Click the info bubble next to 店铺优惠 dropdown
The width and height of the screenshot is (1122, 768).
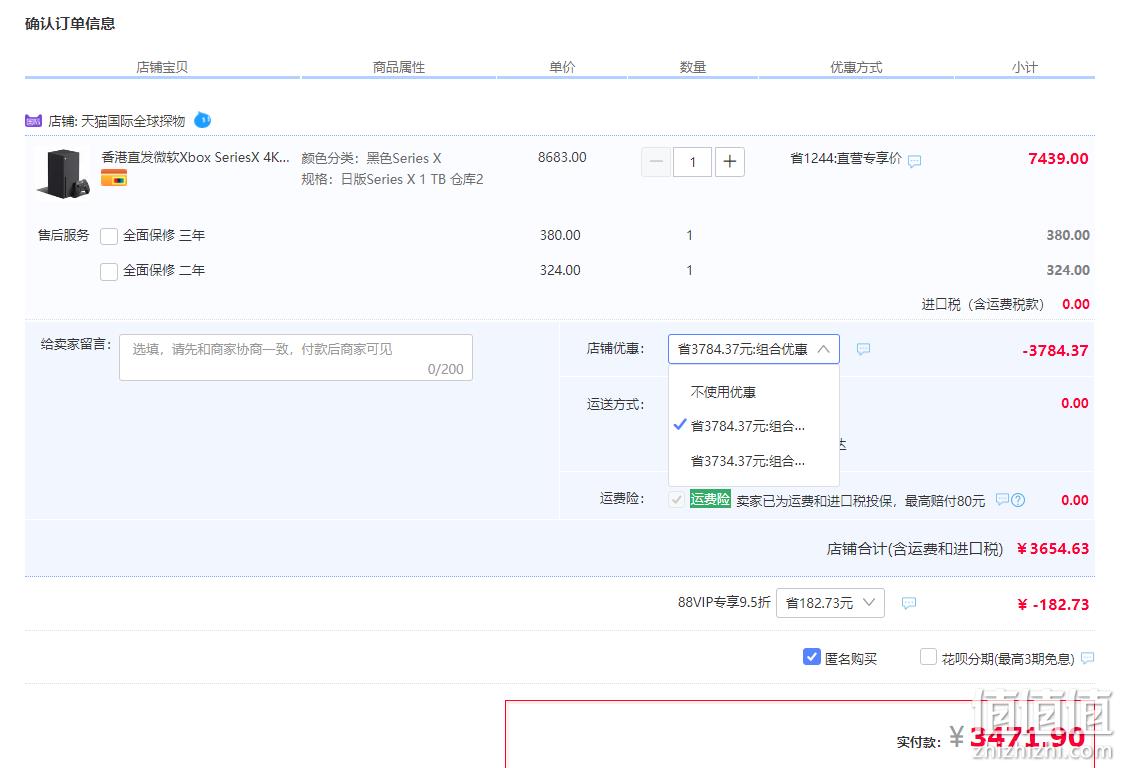click(864, 349)
